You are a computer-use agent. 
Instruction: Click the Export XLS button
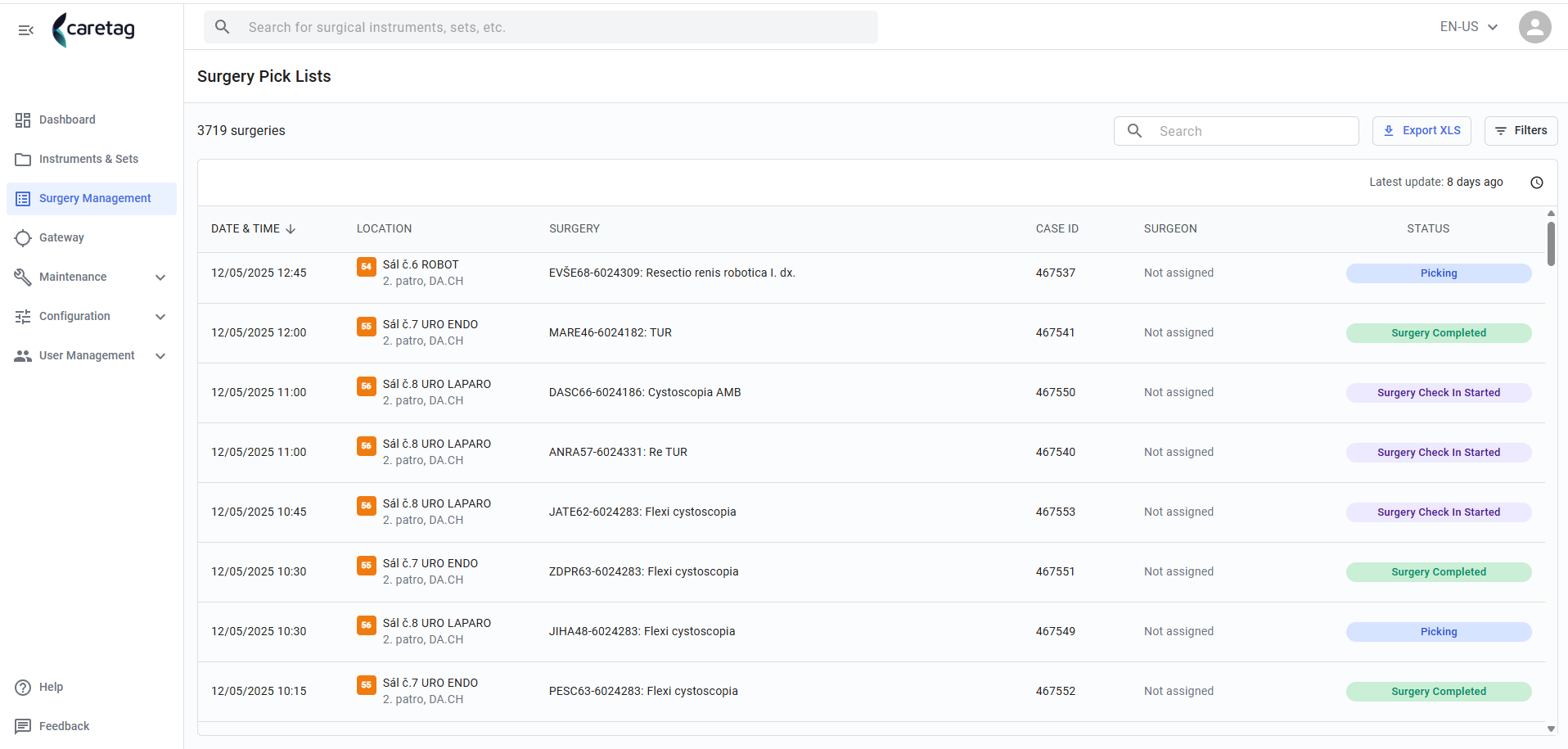[1422, 131]
